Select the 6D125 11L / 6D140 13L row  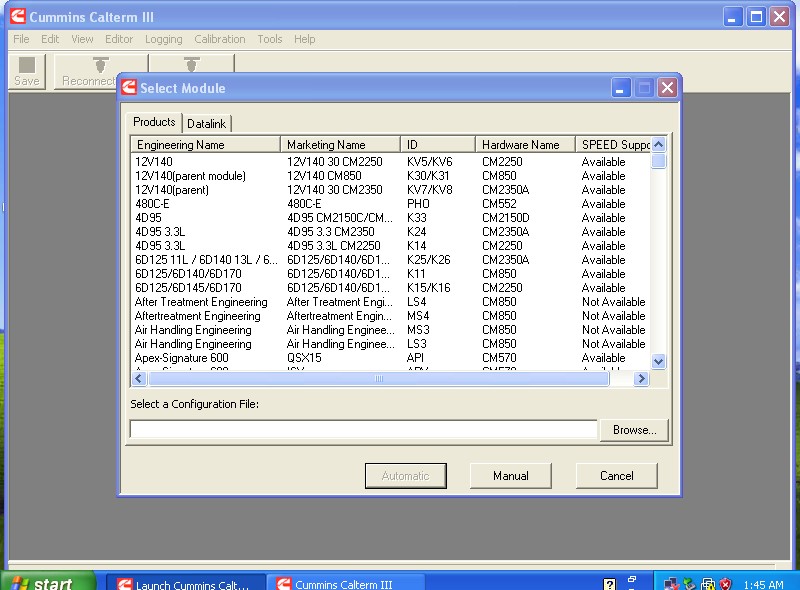point(390,260)
